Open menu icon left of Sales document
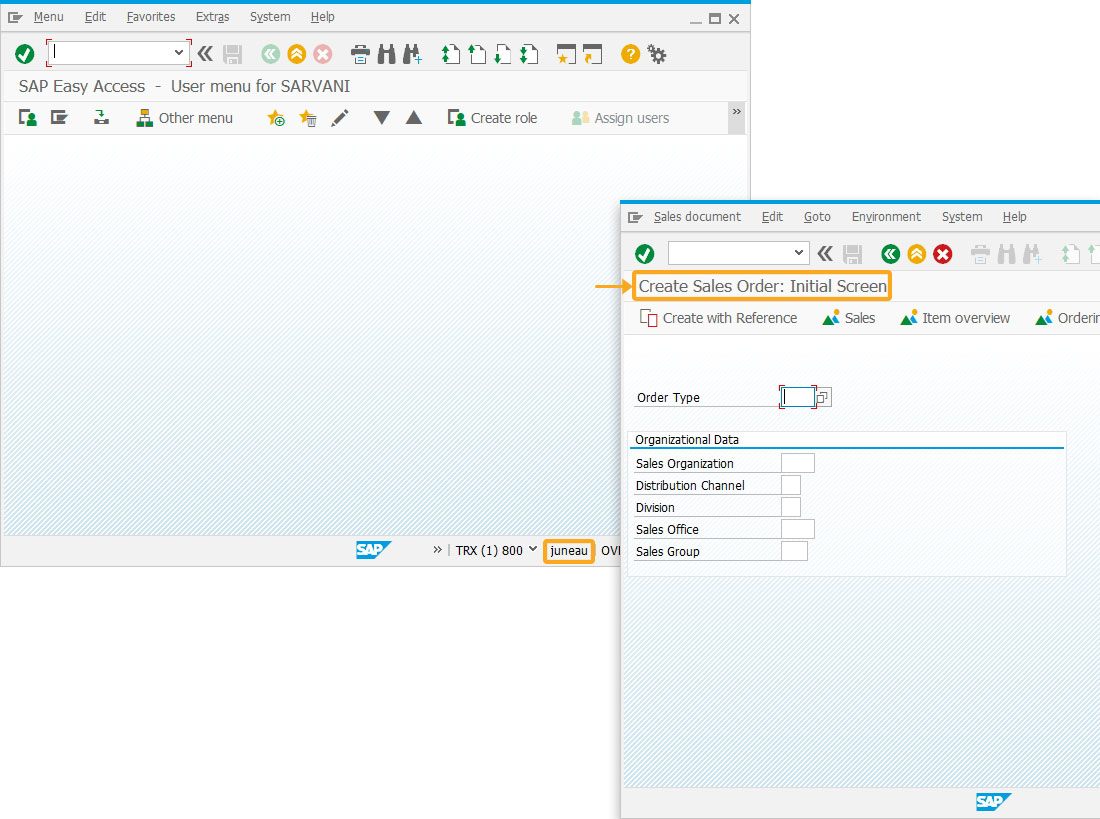 635,218
